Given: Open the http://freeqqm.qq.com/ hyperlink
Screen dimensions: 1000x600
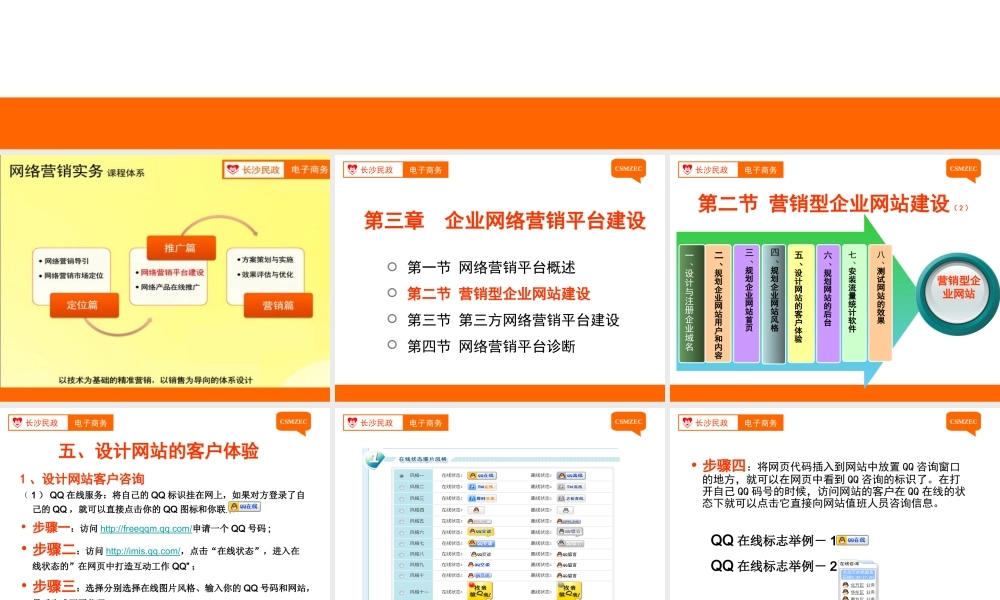Looking at the screenshot, I should tap(146, 528).
